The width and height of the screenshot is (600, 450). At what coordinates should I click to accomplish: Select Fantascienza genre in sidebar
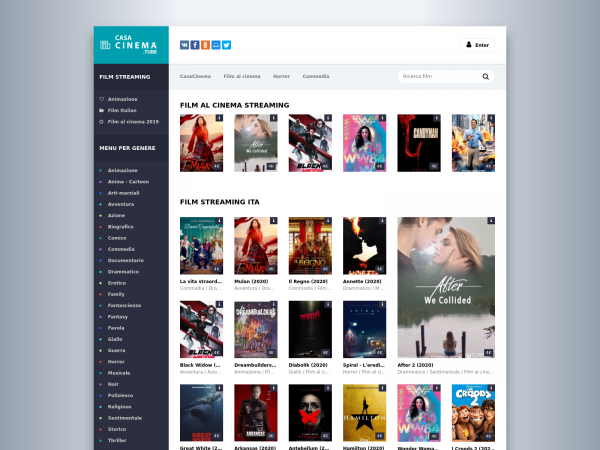point(125,305)
